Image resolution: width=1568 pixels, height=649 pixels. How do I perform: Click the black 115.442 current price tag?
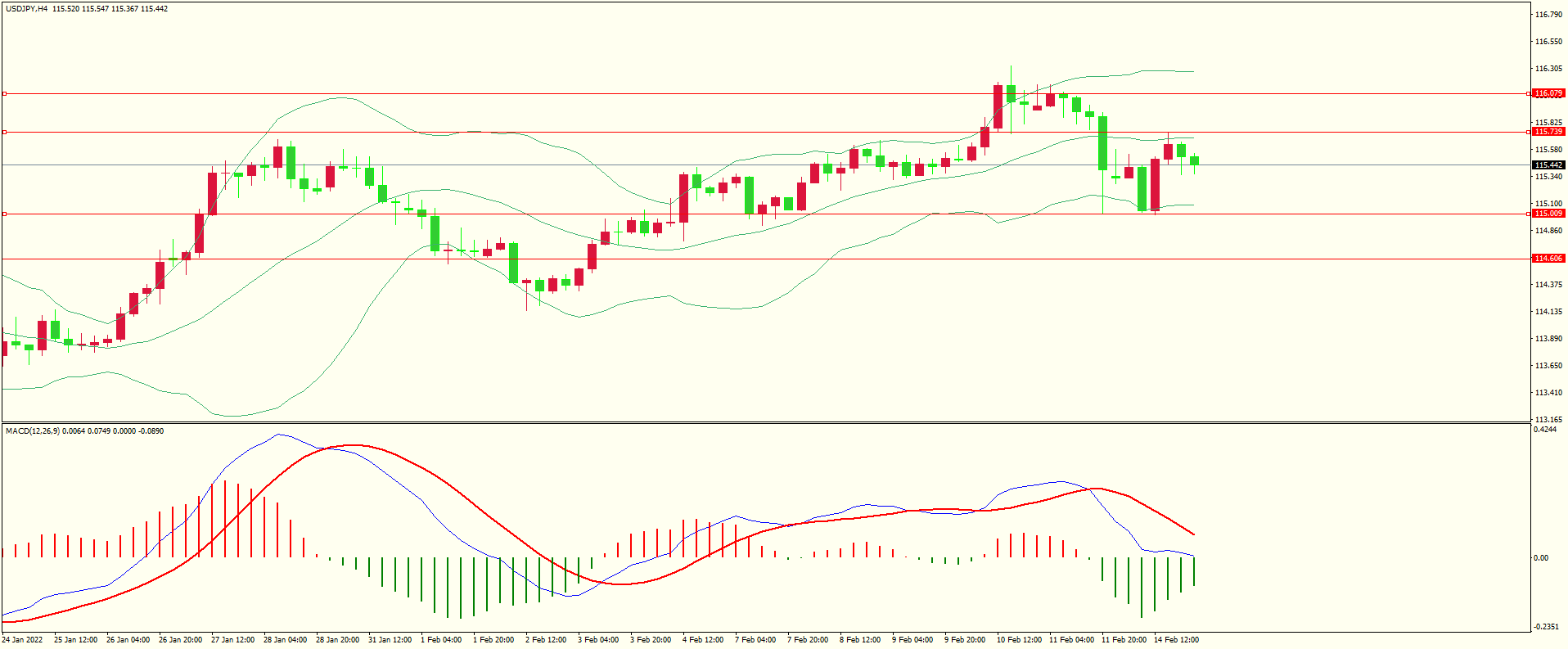point(1548,165)
